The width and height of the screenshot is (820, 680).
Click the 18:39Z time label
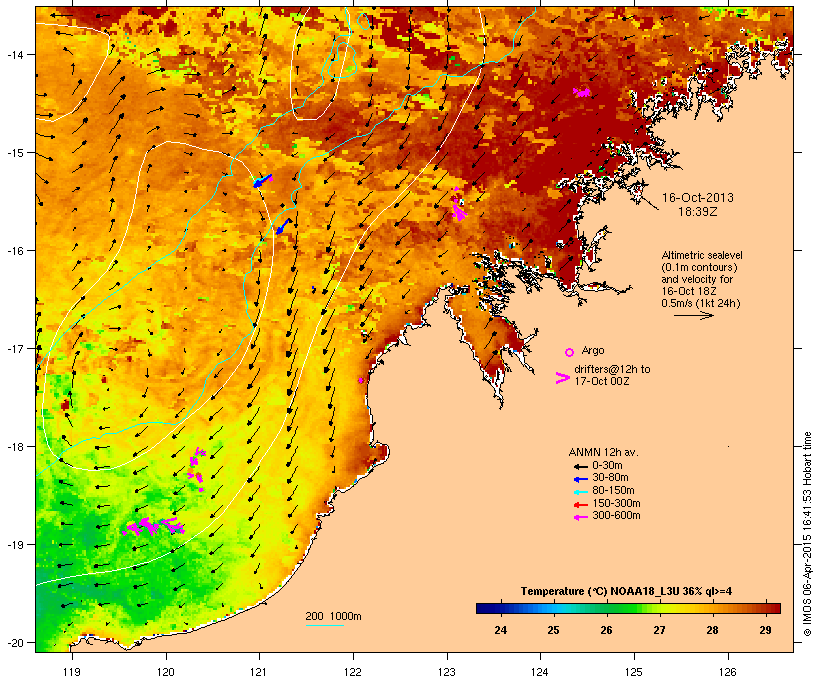[698, 212]
